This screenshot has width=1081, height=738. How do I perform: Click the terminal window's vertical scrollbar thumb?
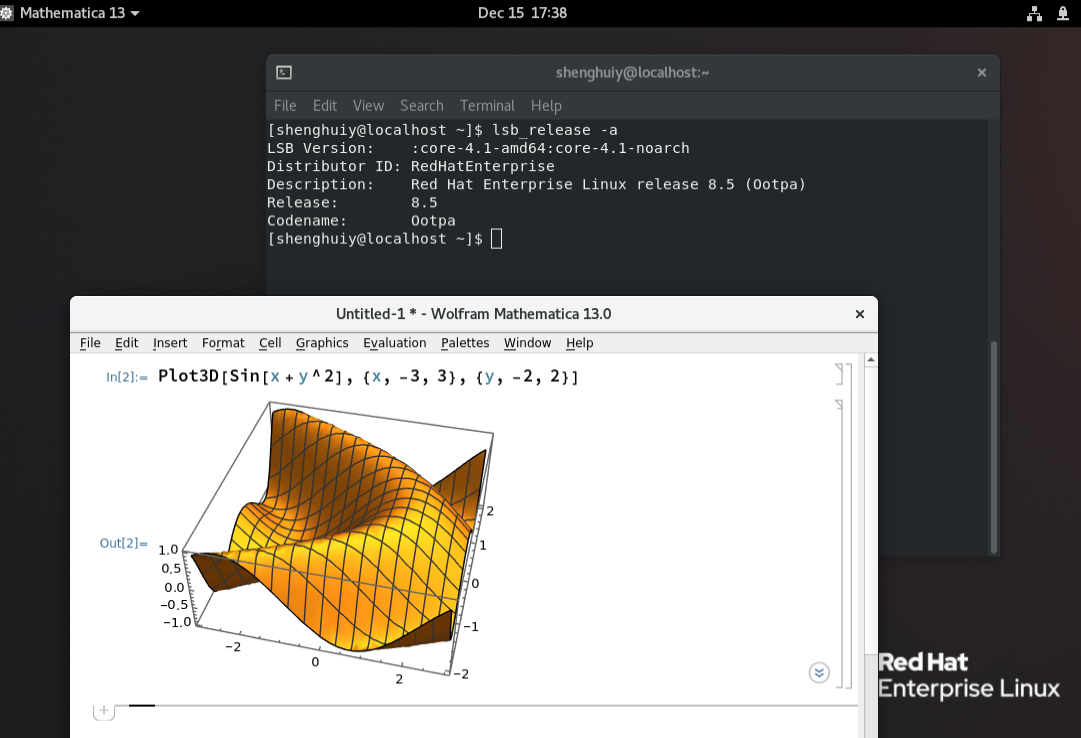[x=993, y=447]
